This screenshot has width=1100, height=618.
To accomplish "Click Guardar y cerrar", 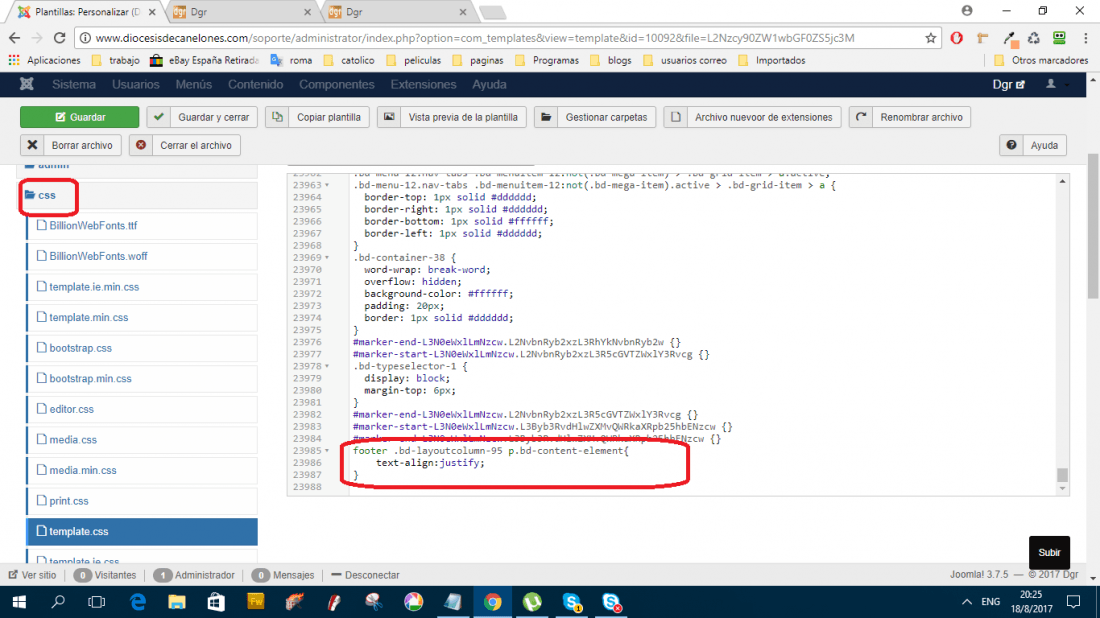I will click(202, 117).
